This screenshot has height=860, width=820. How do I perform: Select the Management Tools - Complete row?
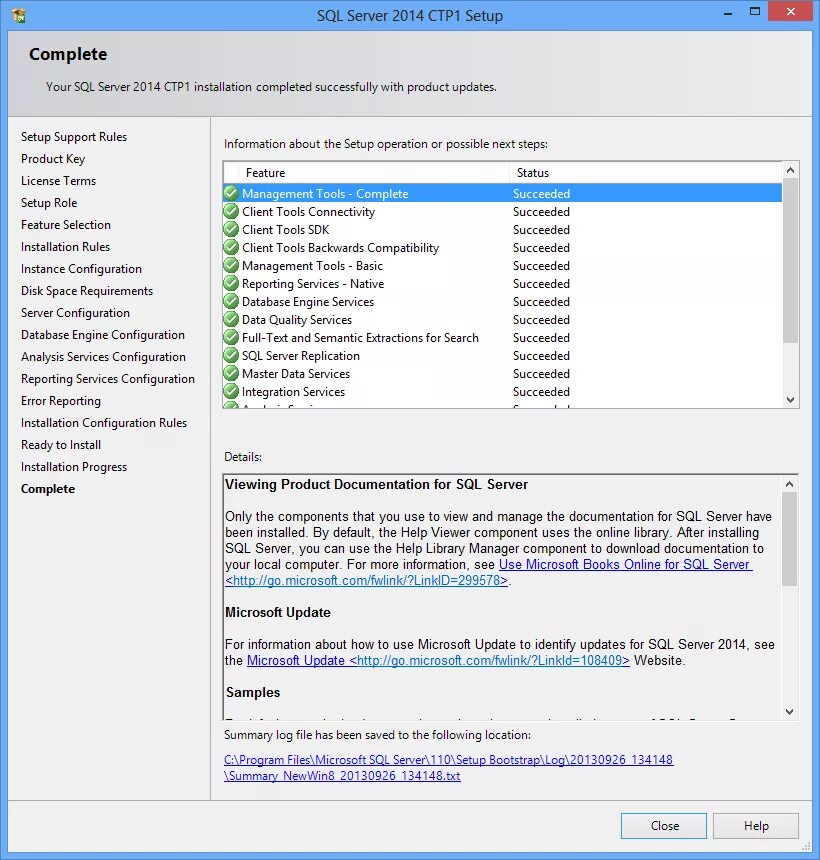502,193
